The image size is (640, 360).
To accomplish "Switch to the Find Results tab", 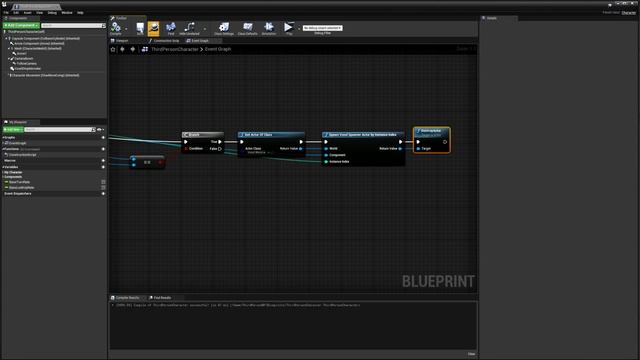I will [x=161, y=298].
